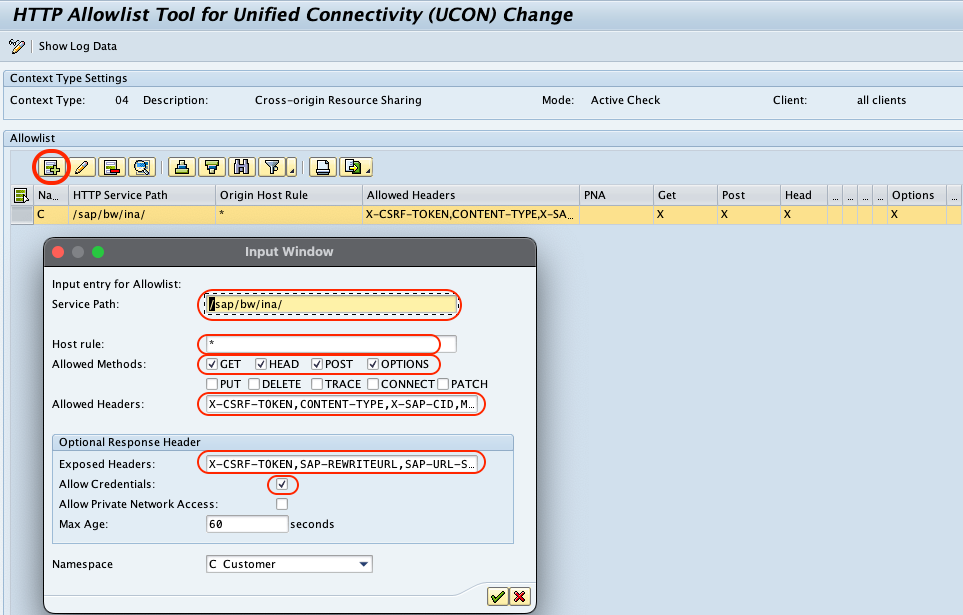Click Show Log Data
Screen dimensions: 963x615
tap(77, 46)
